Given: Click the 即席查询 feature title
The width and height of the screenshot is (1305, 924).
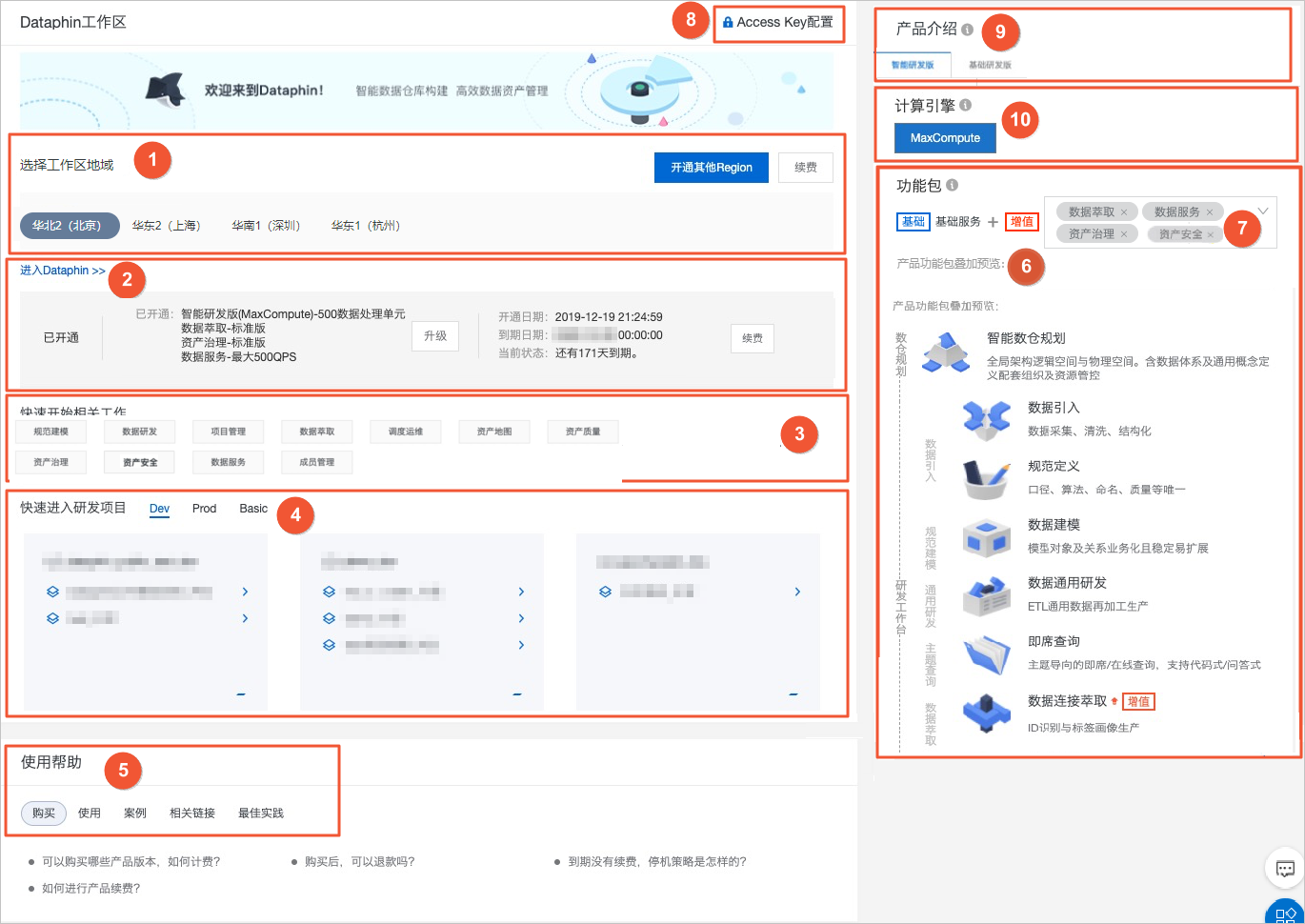Looking at the screenshot, I should (x=1054, y=641).
